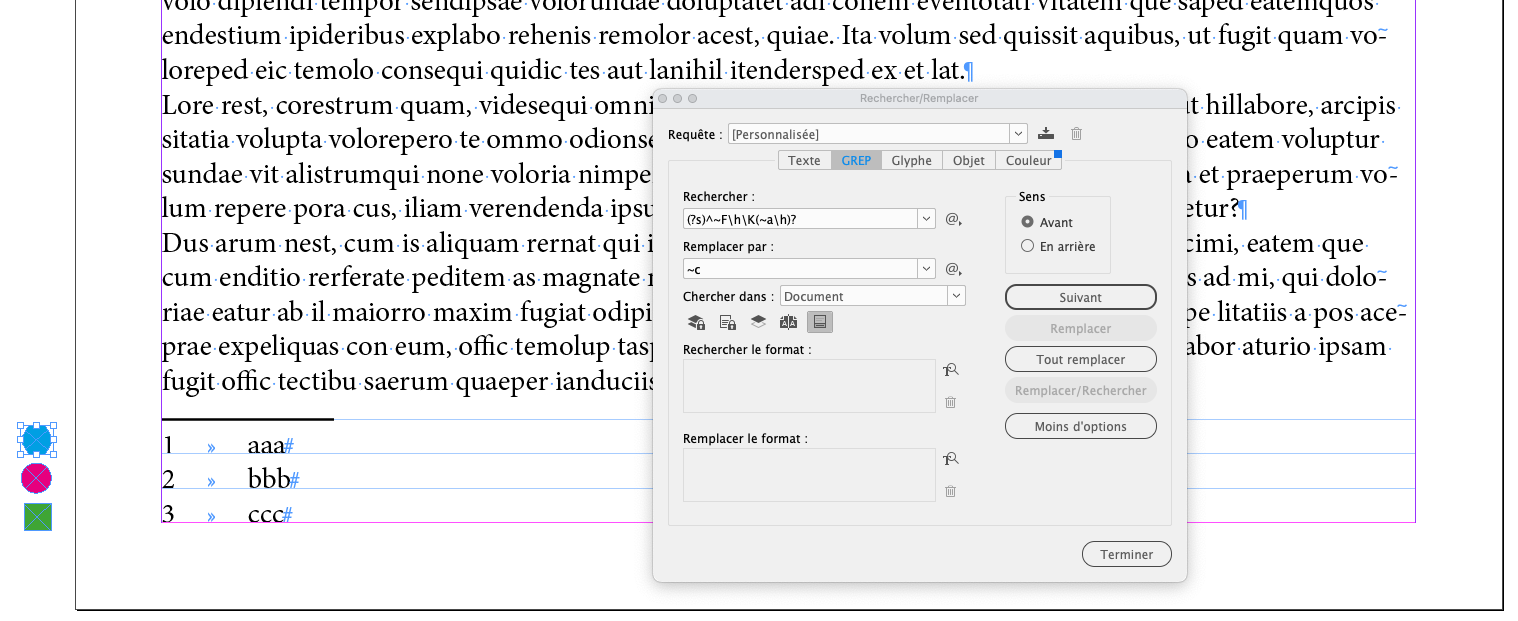Delete the saved query

pos(1076,133)
